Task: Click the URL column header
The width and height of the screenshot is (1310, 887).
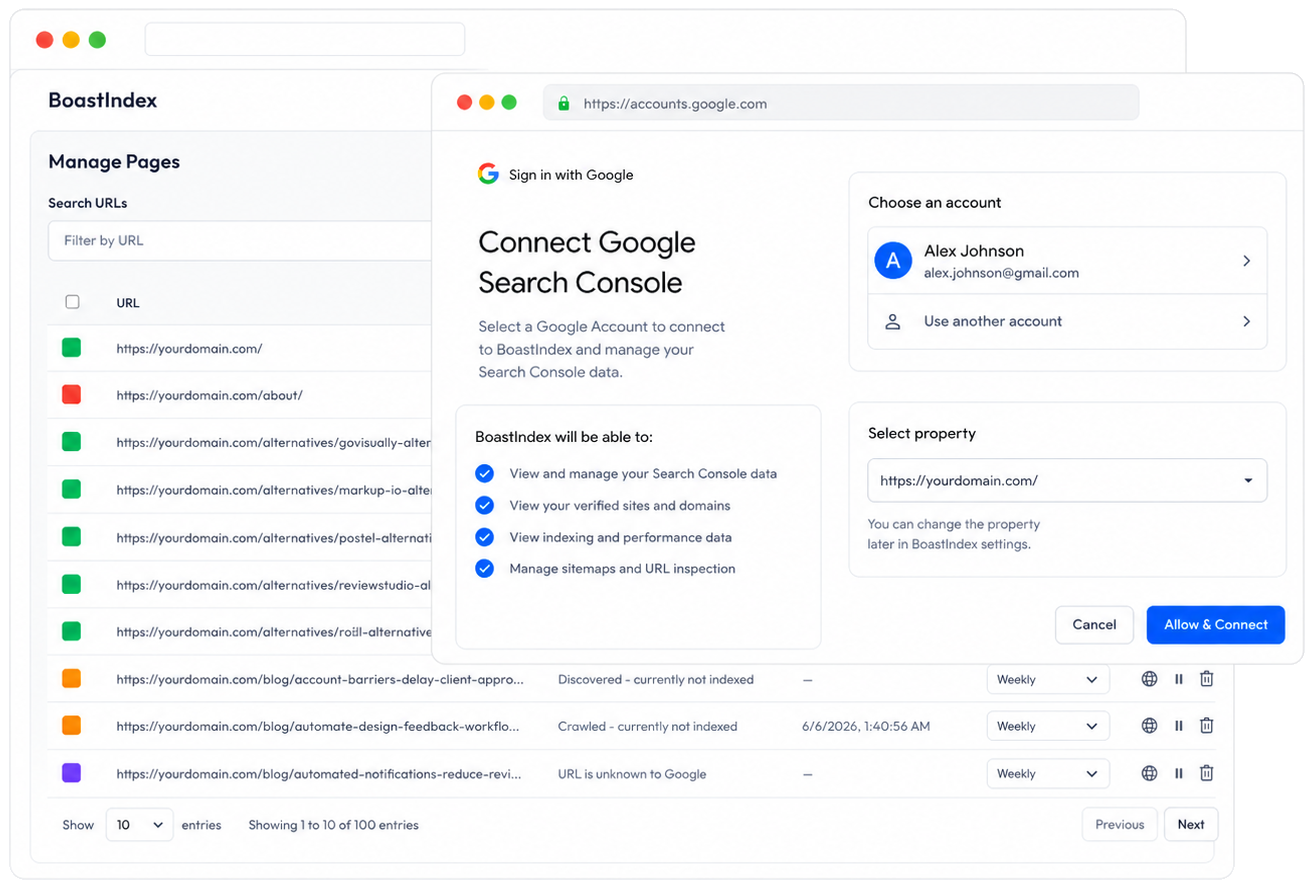Action: coord(128,302)
